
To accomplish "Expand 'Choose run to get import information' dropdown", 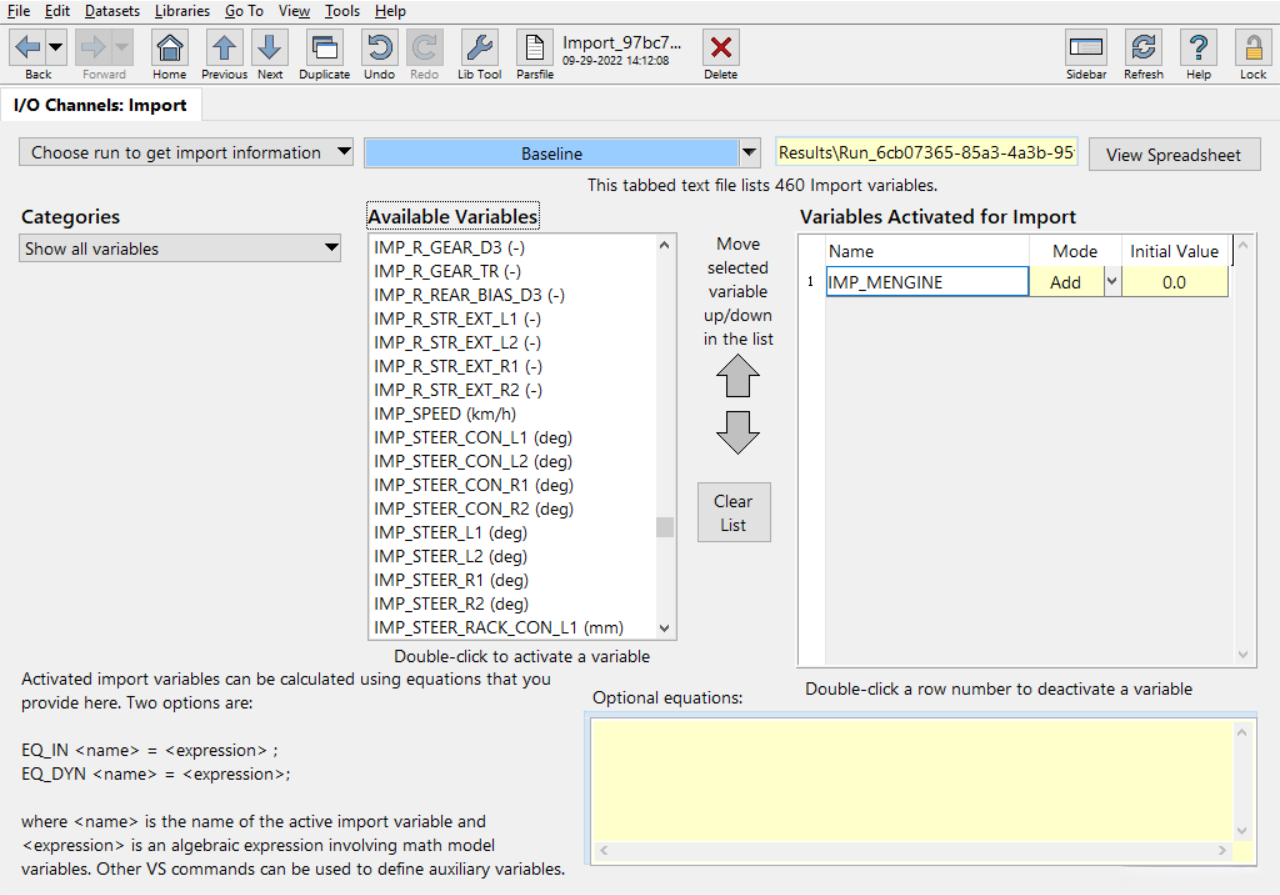I will click(186, 153).
